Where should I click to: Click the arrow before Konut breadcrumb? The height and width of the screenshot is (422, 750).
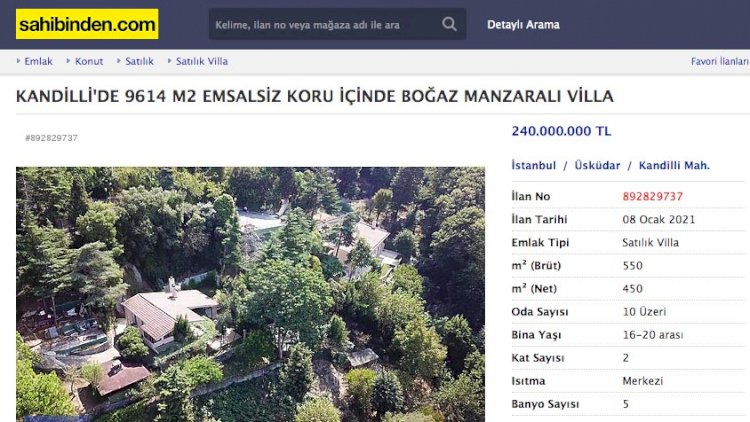coord(68,61)
